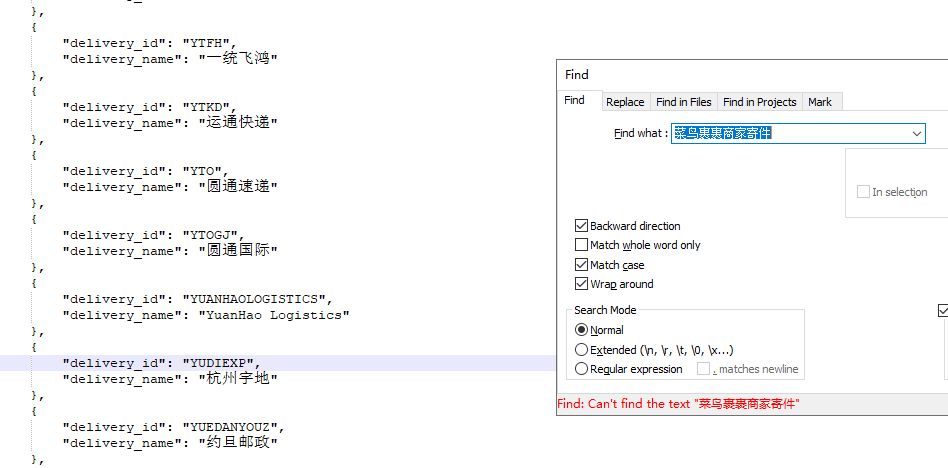Click the "YuanHao Logistics" delivery name

coord(274,315)
